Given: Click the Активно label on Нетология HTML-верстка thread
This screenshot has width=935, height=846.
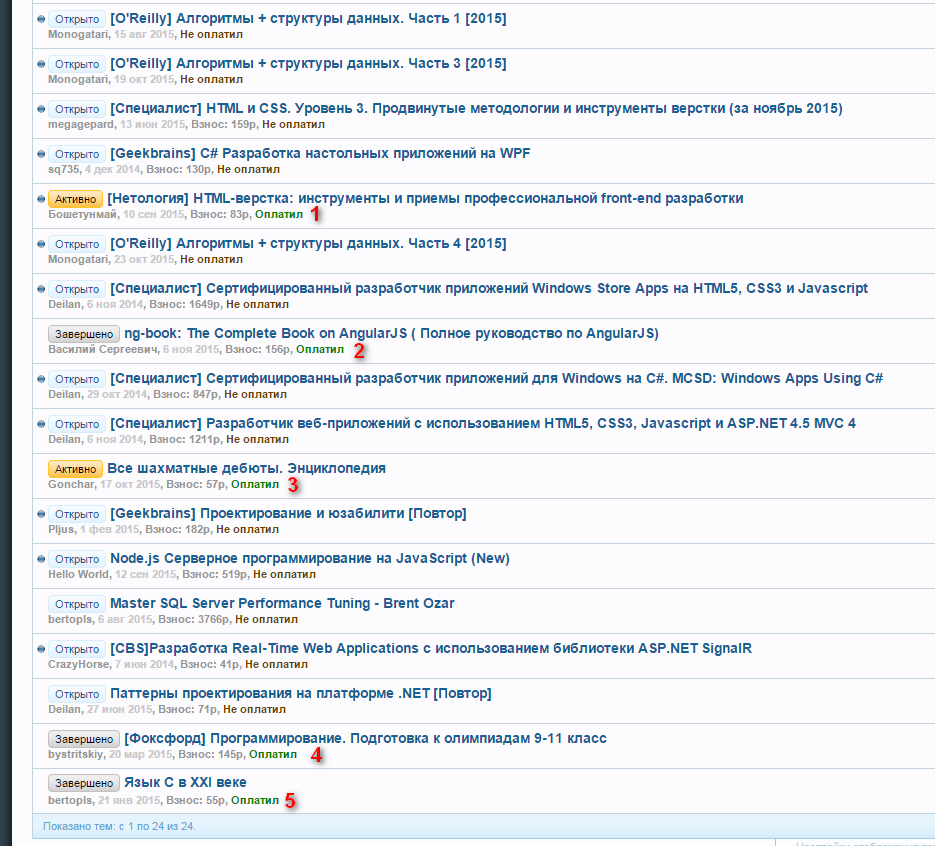Looking at the screenshot, I should 75,199.
